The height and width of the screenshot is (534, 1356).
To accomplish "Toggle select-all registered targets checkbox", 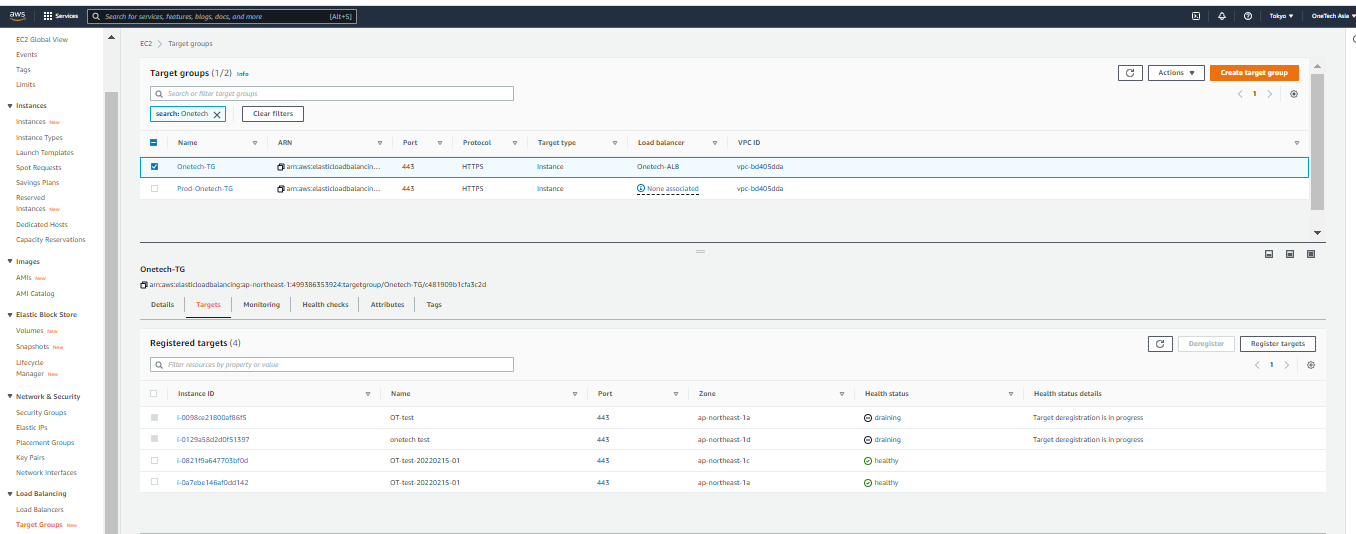I will [x=154, y=394].
